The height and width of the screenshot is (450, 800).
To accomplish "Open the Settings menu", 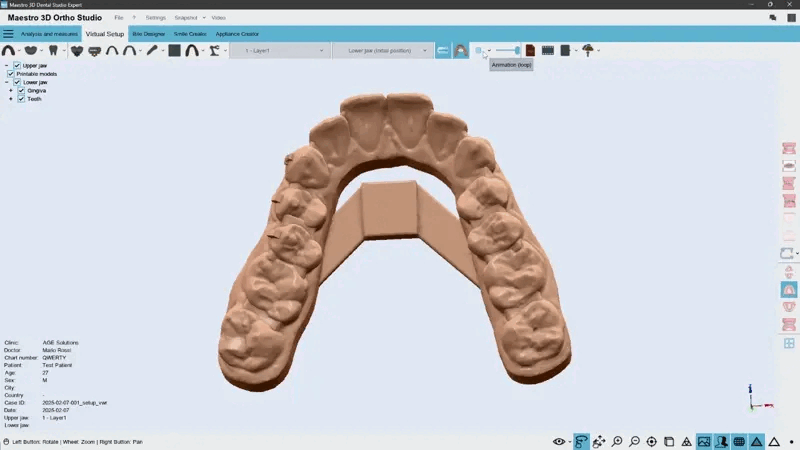I will click(156, 18).
